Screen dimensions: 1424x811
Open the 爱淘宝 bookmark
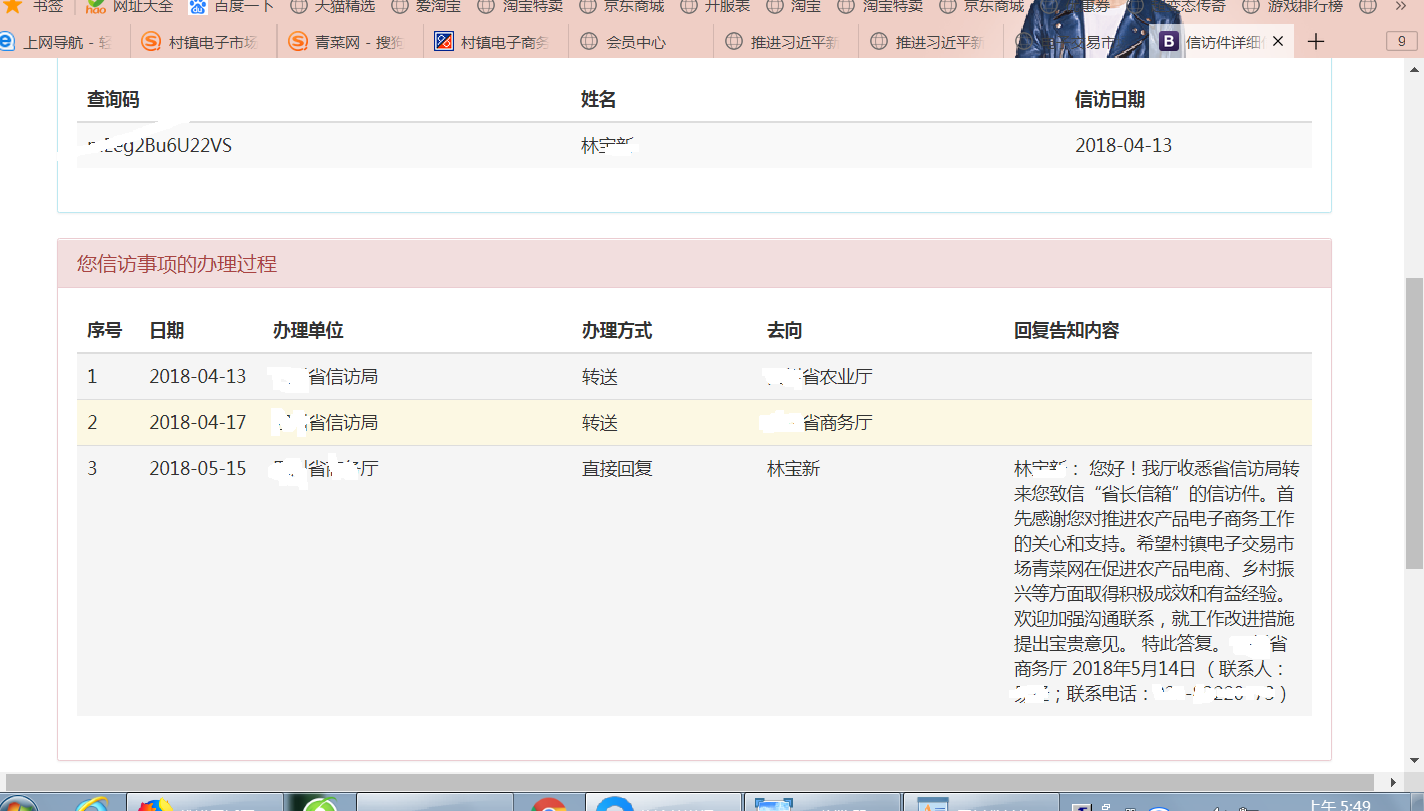[x=427, y=5]
